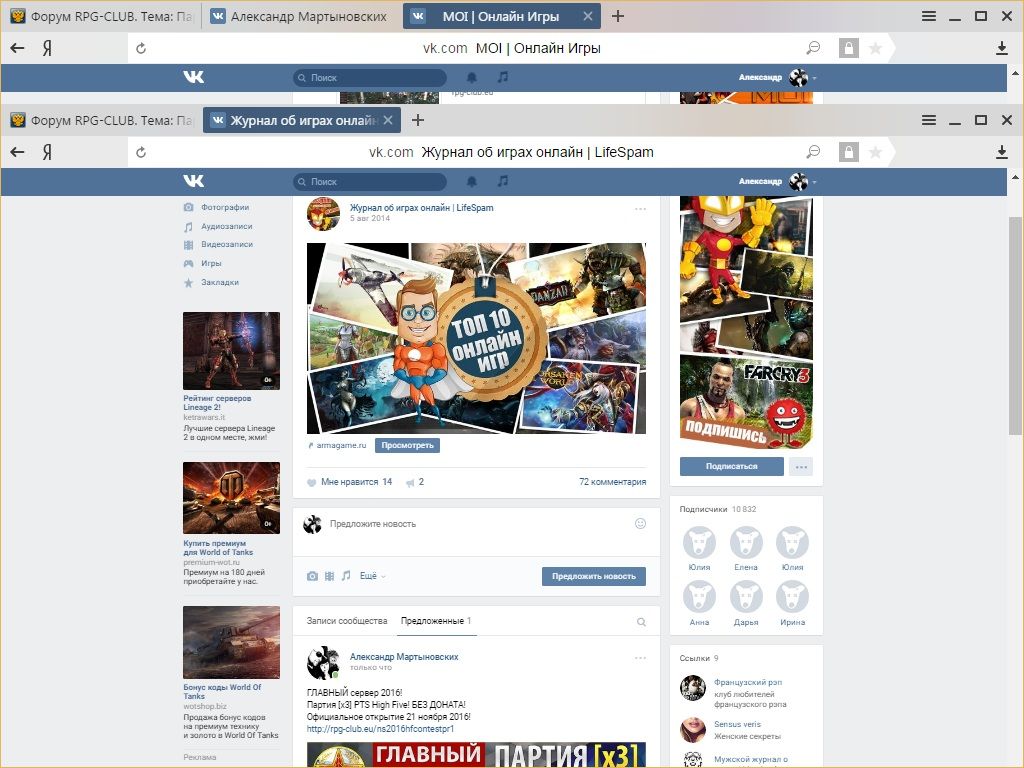Click 'Предложите новость' text field
This screenshot has width=1024, height=768.
tap(477, 524)
